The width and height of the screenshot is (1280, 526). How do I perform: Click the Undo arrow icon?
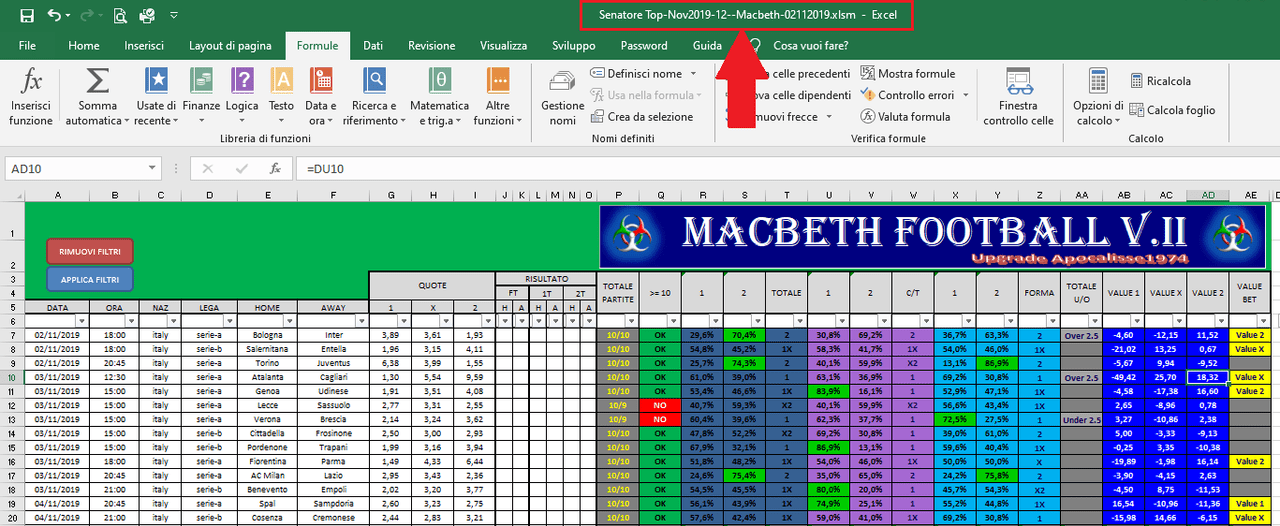(54, 16)
